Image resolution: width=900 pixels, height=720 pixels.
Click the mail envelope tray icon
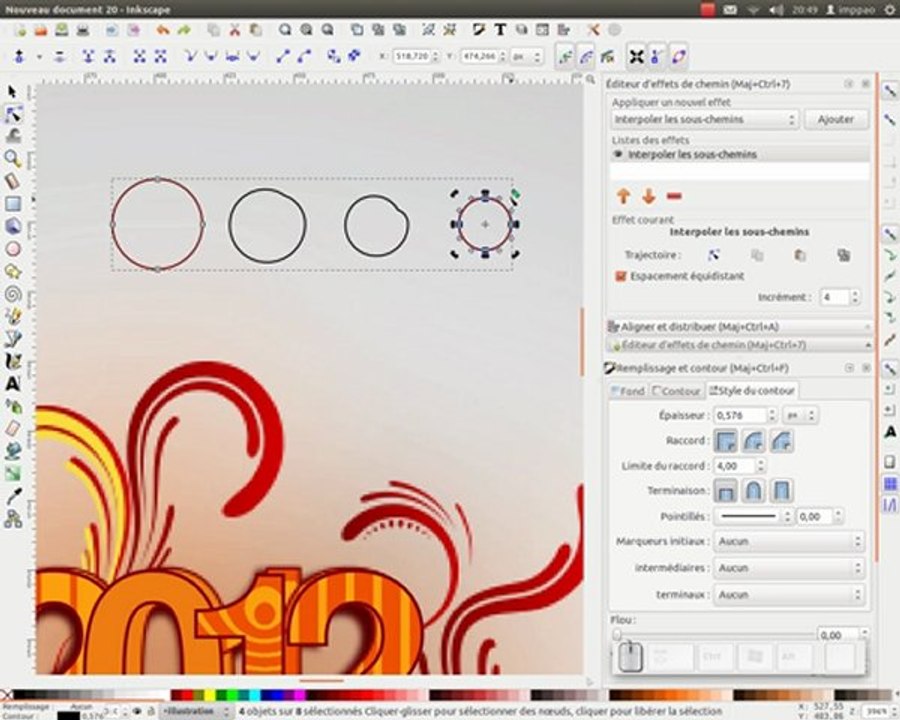pyautogui.click(x=730, y=10)
